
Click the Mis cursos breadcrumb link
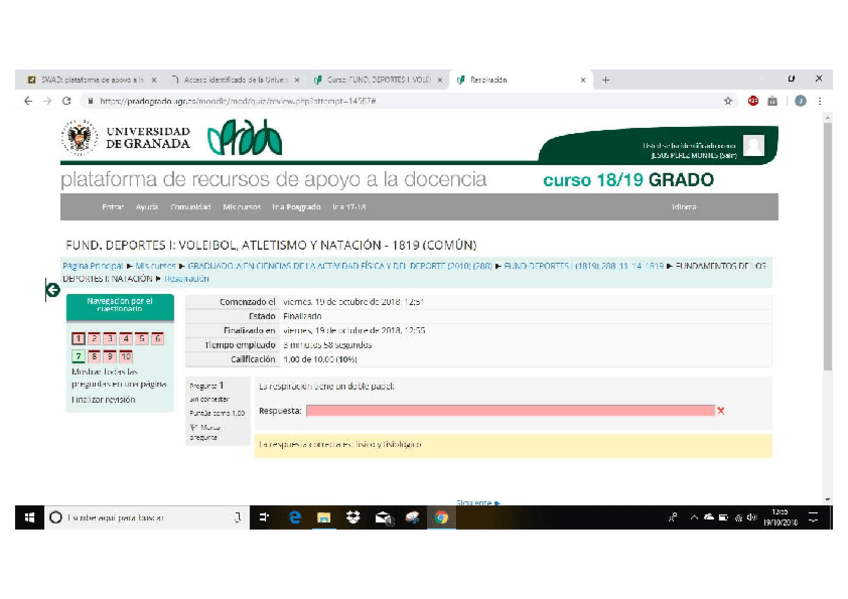coord(155,266)
